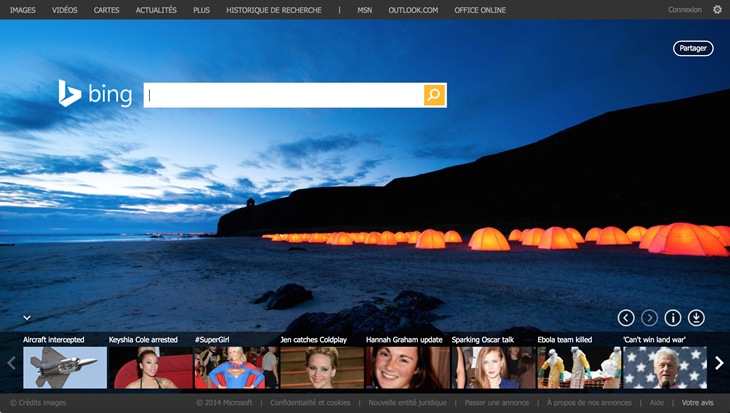Click the Bing logo
The width and height of the screenshot is (730, 413).
click(x=95, y=94)
